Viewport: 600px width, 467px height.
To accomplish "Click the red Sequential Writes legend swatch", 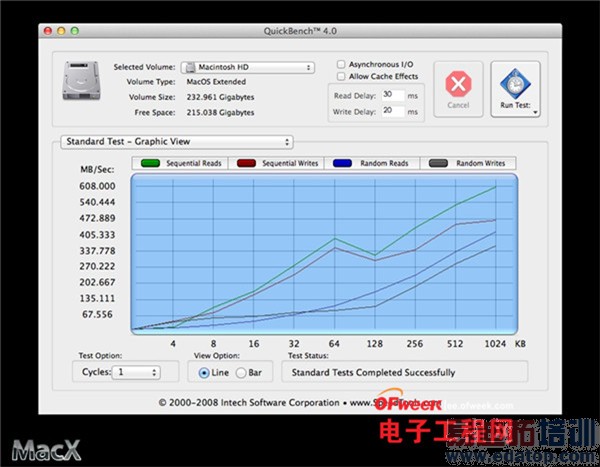I will click(x=246, y=163).
